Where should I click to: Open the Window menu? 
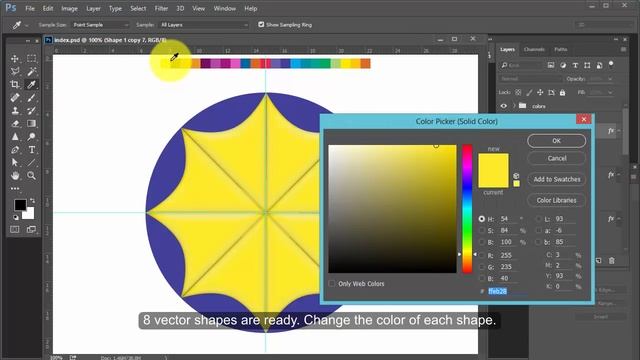coord(224,8)
